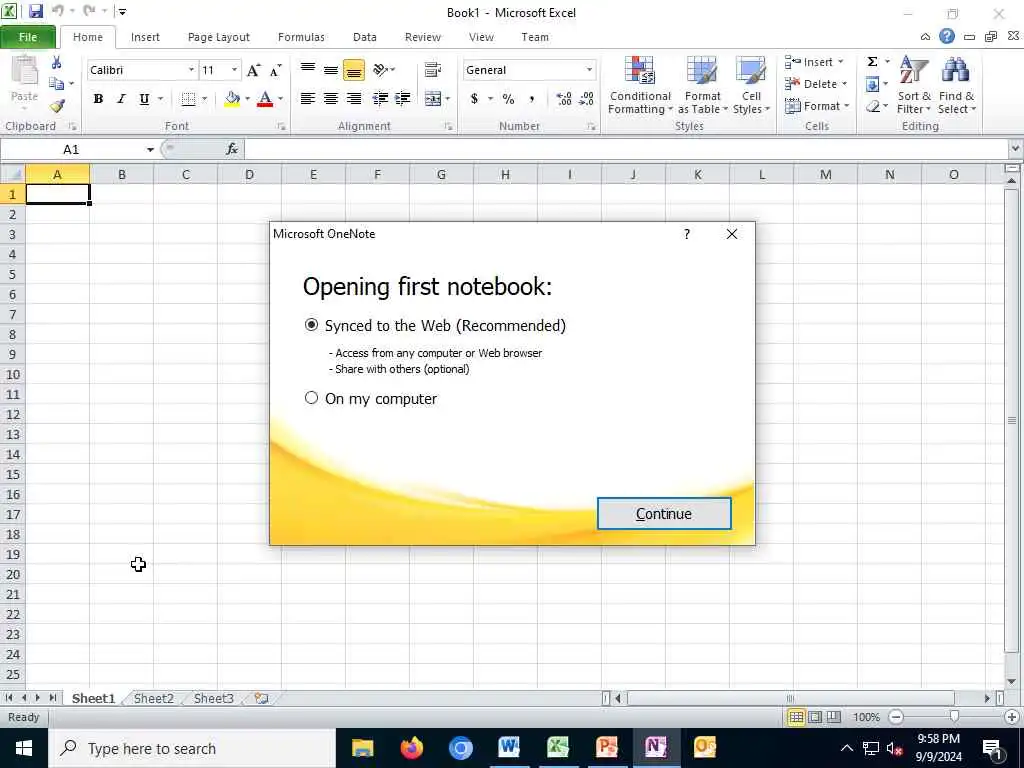Click Decrease Font Size icon
Image resolution: width=1024 pixels, height=768 pixels.
(276, 70)
